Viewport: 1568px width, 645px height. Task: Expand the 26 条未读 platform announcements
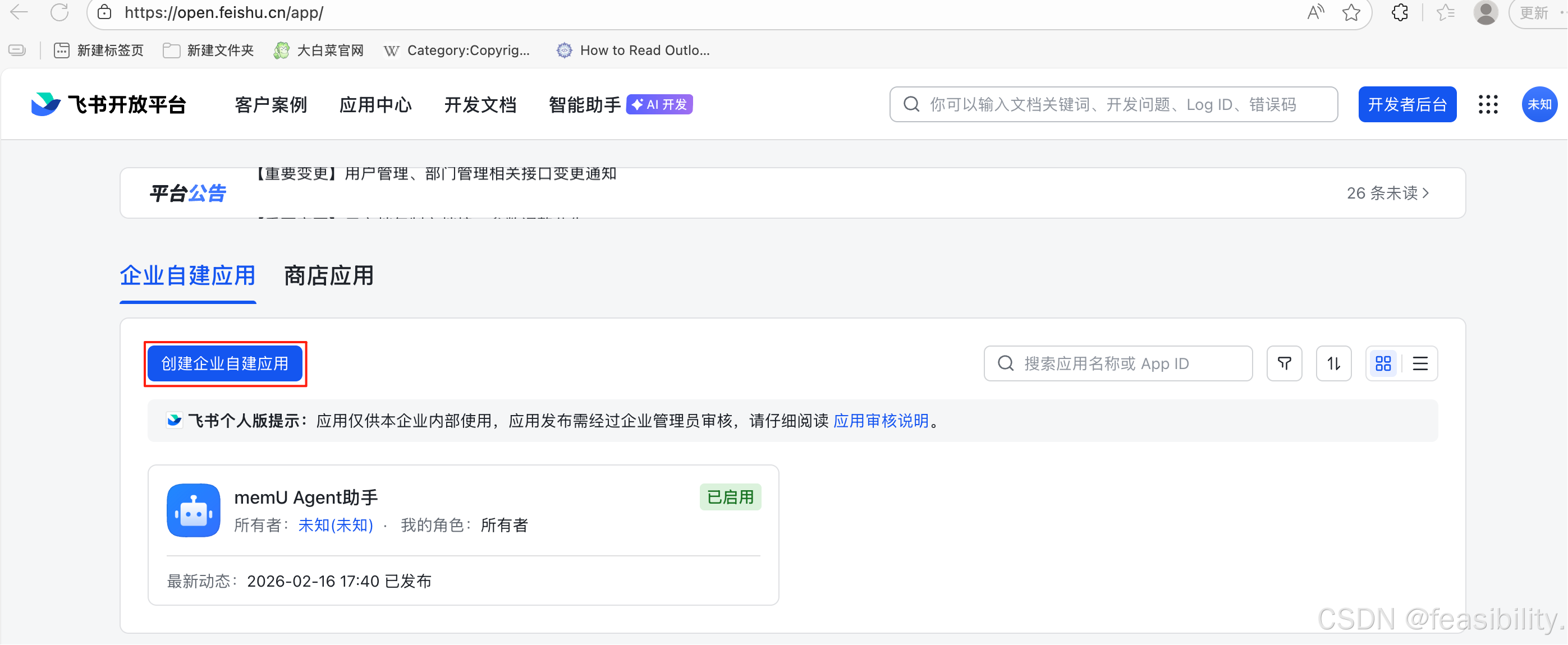pos(1388,192)
